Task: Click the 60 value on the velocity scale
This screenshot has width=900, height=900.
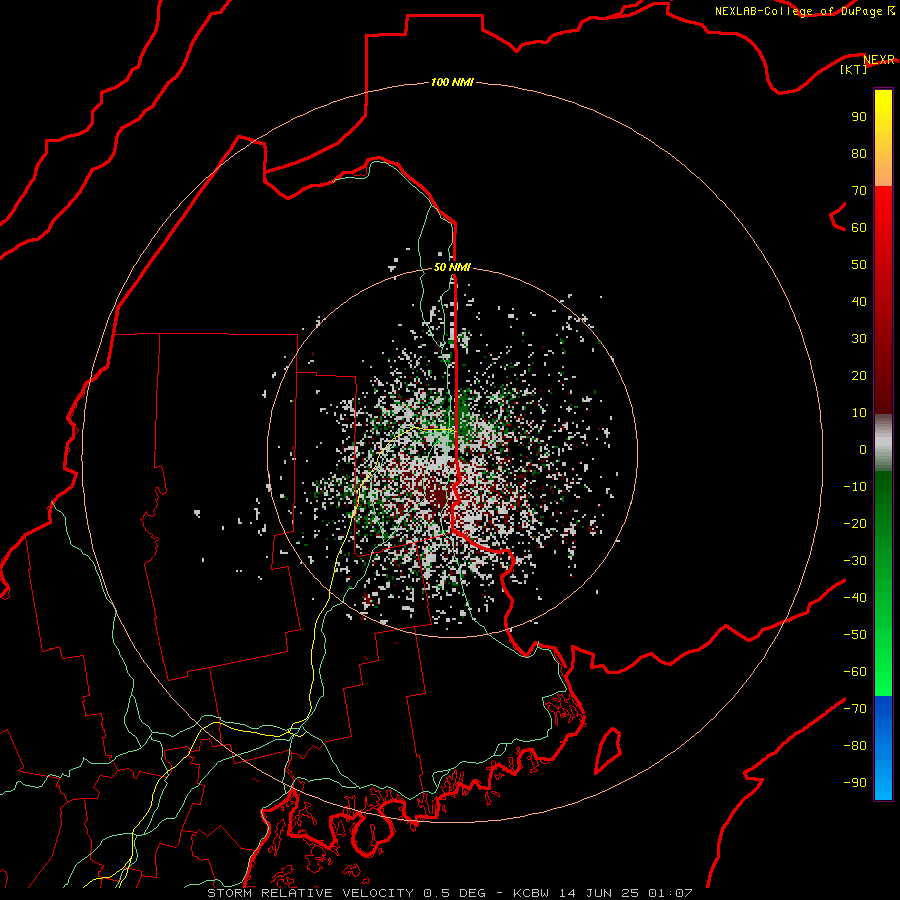Action: click(859, 228)
